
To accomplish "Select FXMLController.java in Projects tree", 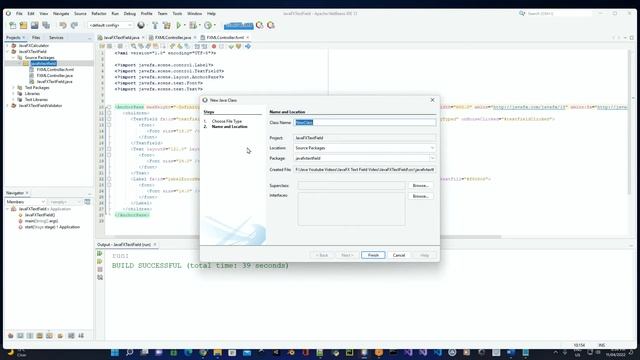I will [x=55, y=76].
